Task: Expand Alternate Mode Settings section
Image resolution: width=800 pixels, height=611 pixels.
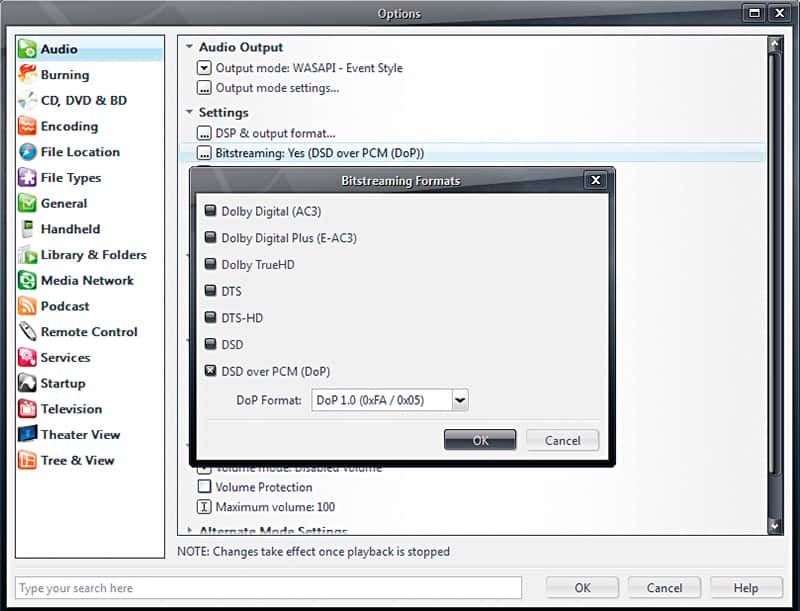Action: click(189, 530)
